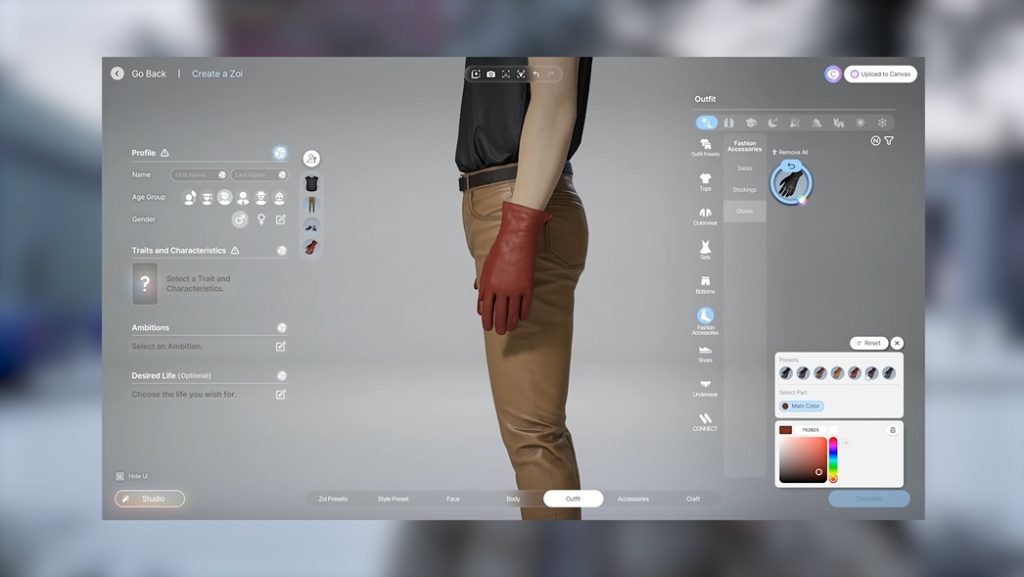1024x577 pixels.
Task: Open the Ambitions edit selector
Action: tap(281, 346)
